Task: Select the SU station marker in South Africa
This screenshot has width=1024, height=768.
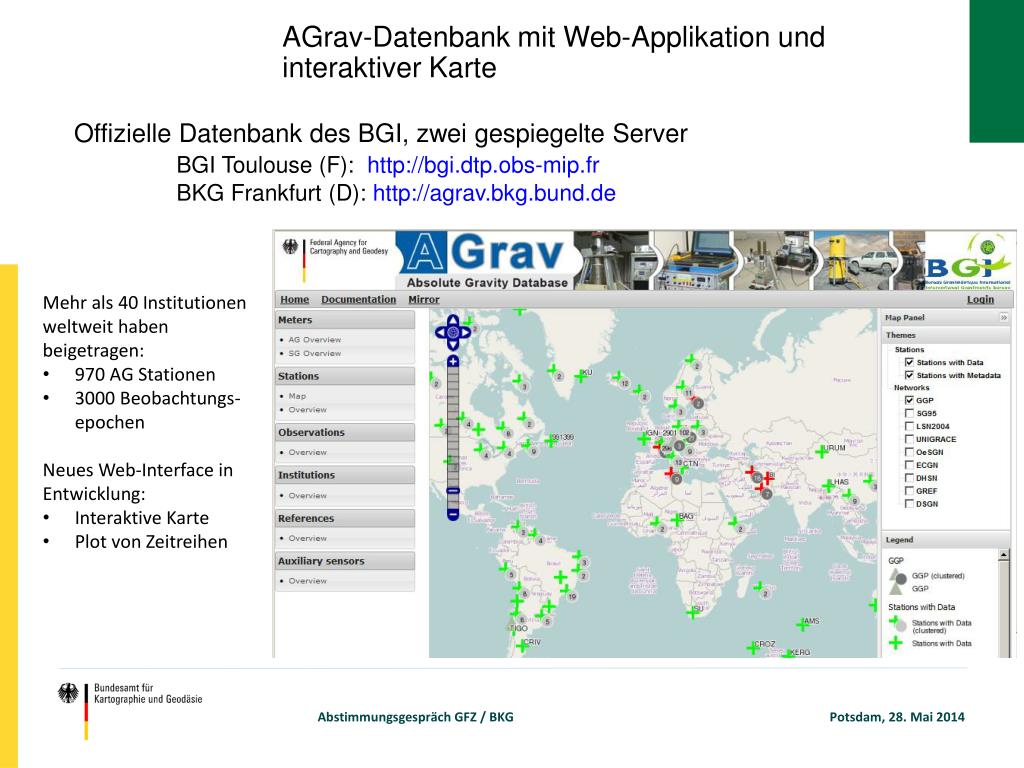Action: point(693,613)
